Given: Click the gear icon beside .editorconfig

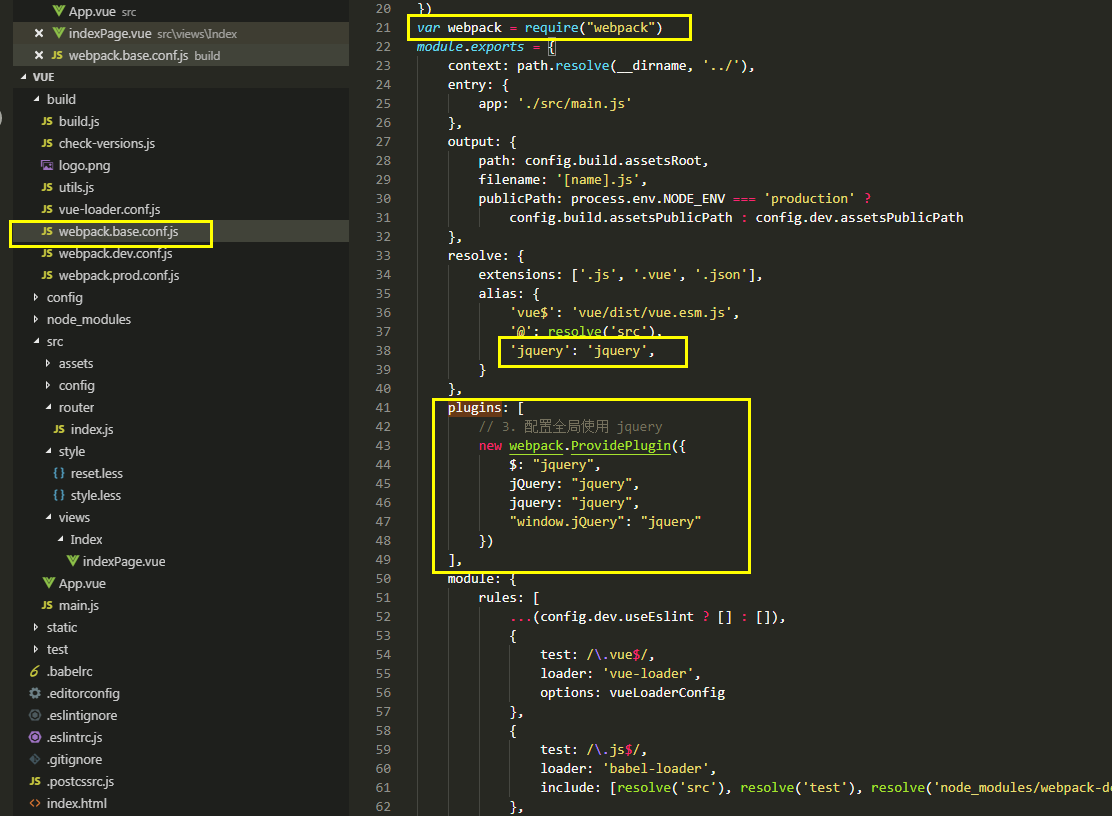Looking at the screenshot, I should tap(35, 693).
